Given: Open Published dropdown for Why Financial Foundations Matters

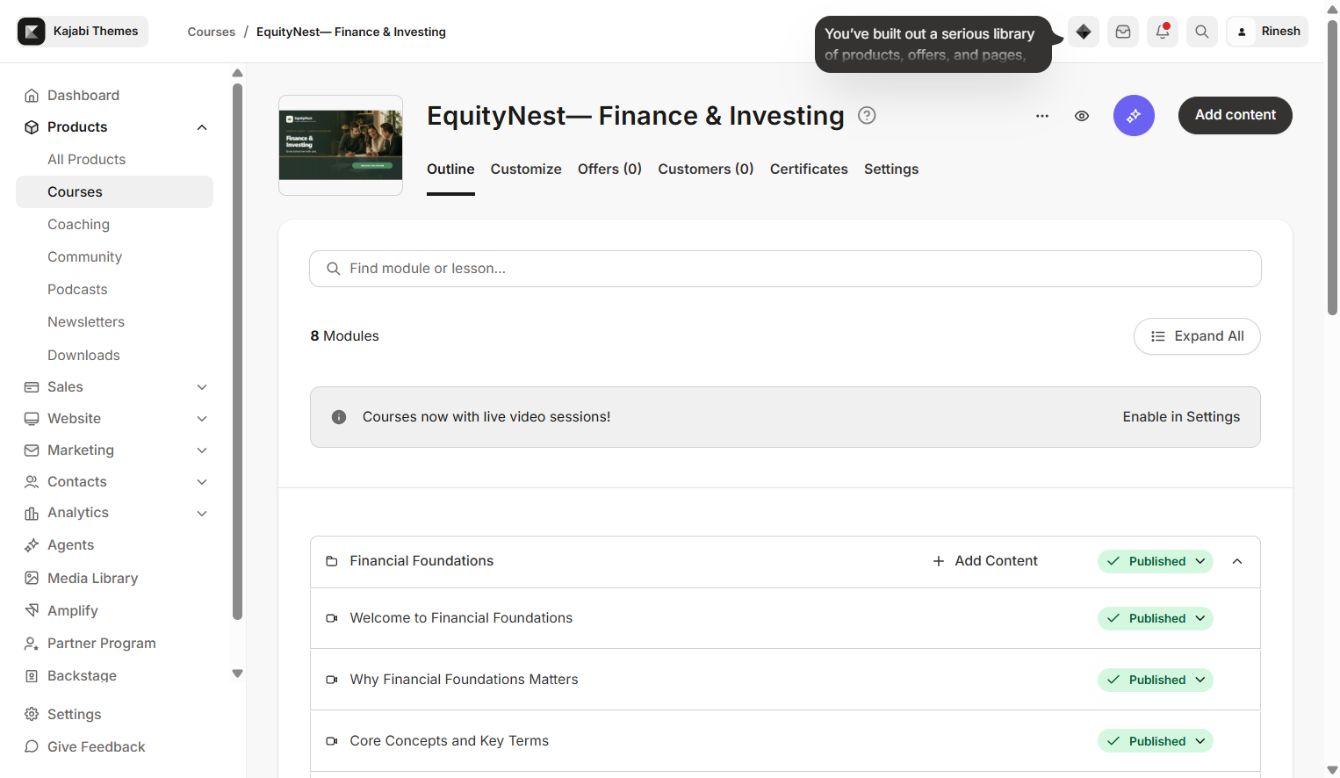Looking at the screenshot, I should pos(1155,680).
